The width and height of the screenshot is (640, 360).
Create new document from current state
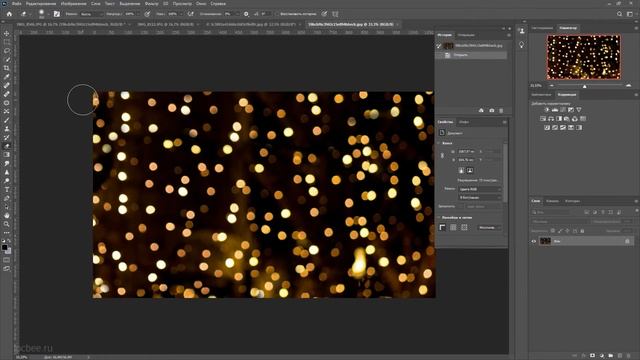coord(481,111)
